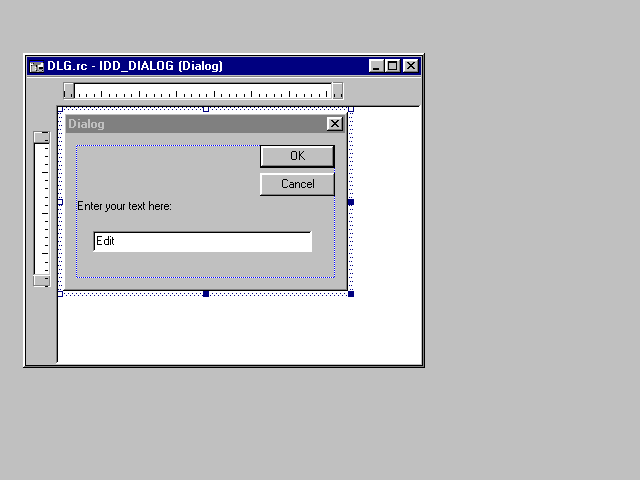Click the X button on the Dialog title bar
Viewport: 640px width, 480px height.
(335, 124)
